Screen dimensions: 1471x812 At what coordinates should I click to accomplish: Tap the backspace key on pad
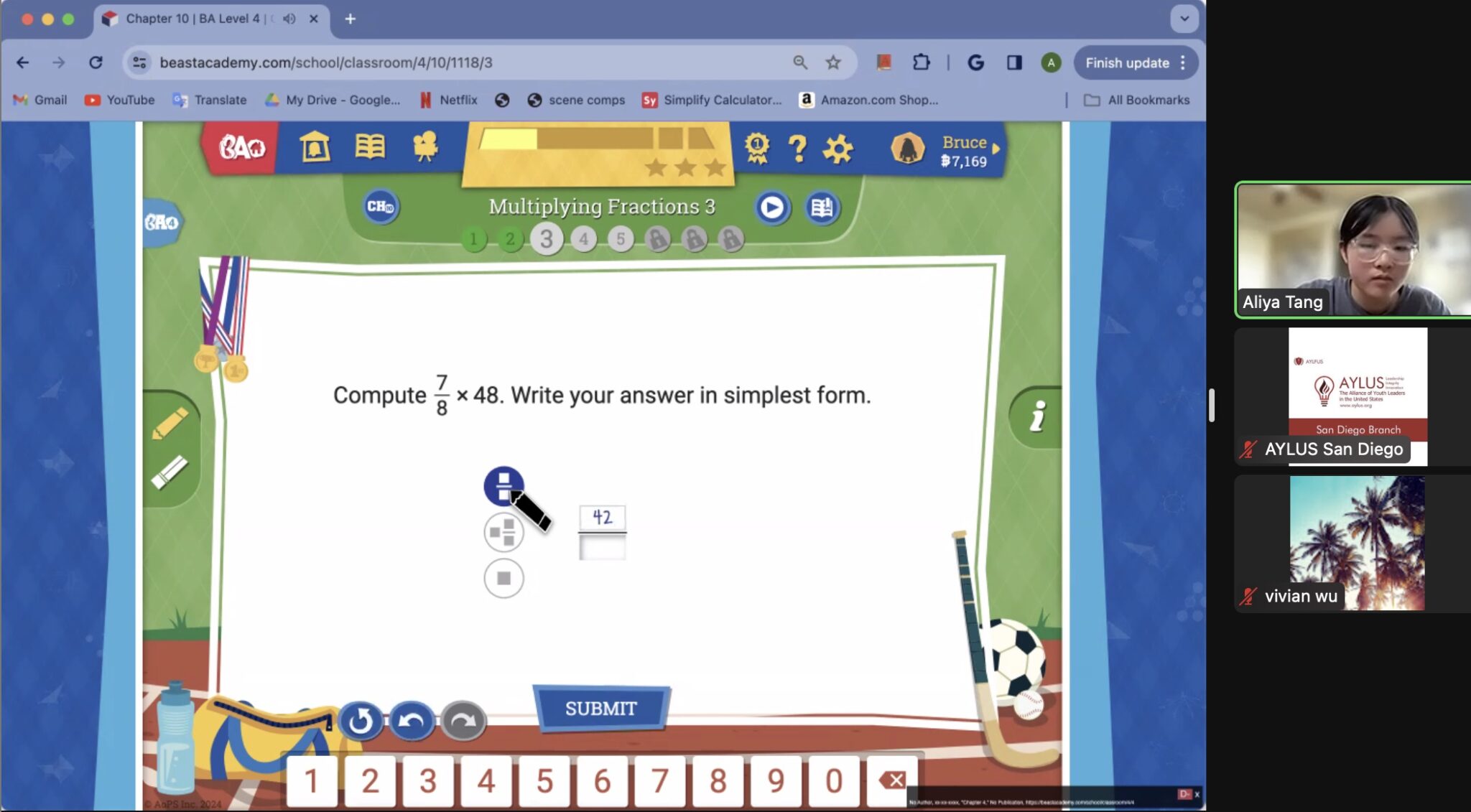(892, 780)
